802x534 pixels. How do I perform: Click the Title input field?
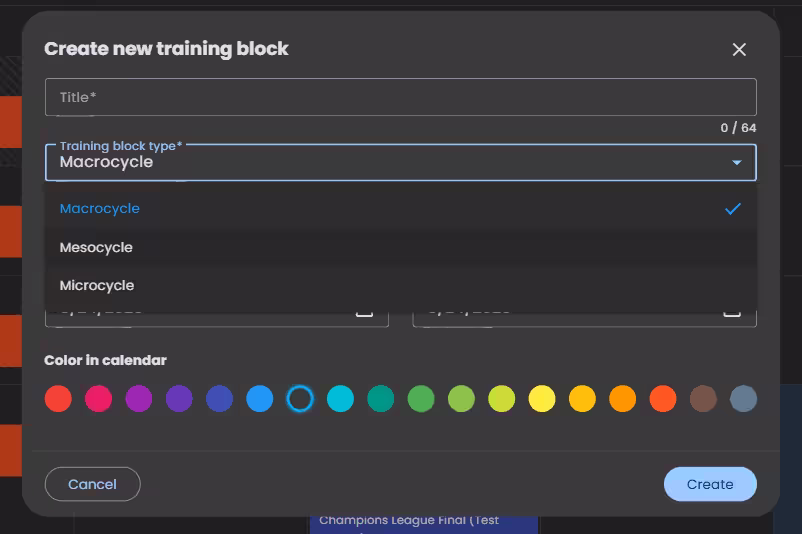point(400,97)
